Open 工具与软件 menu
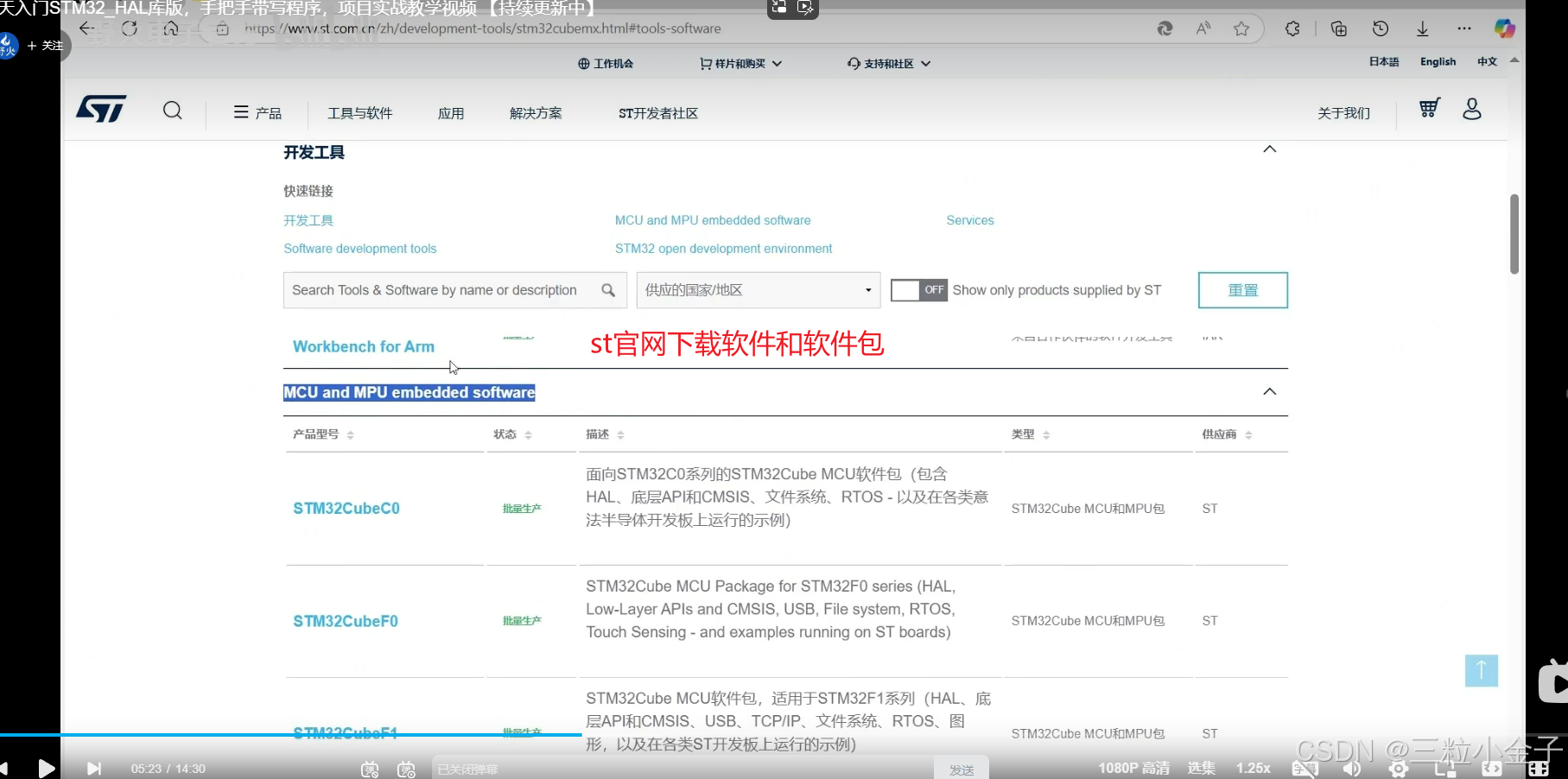This screenshot has height=779, width=1568. 359,113
